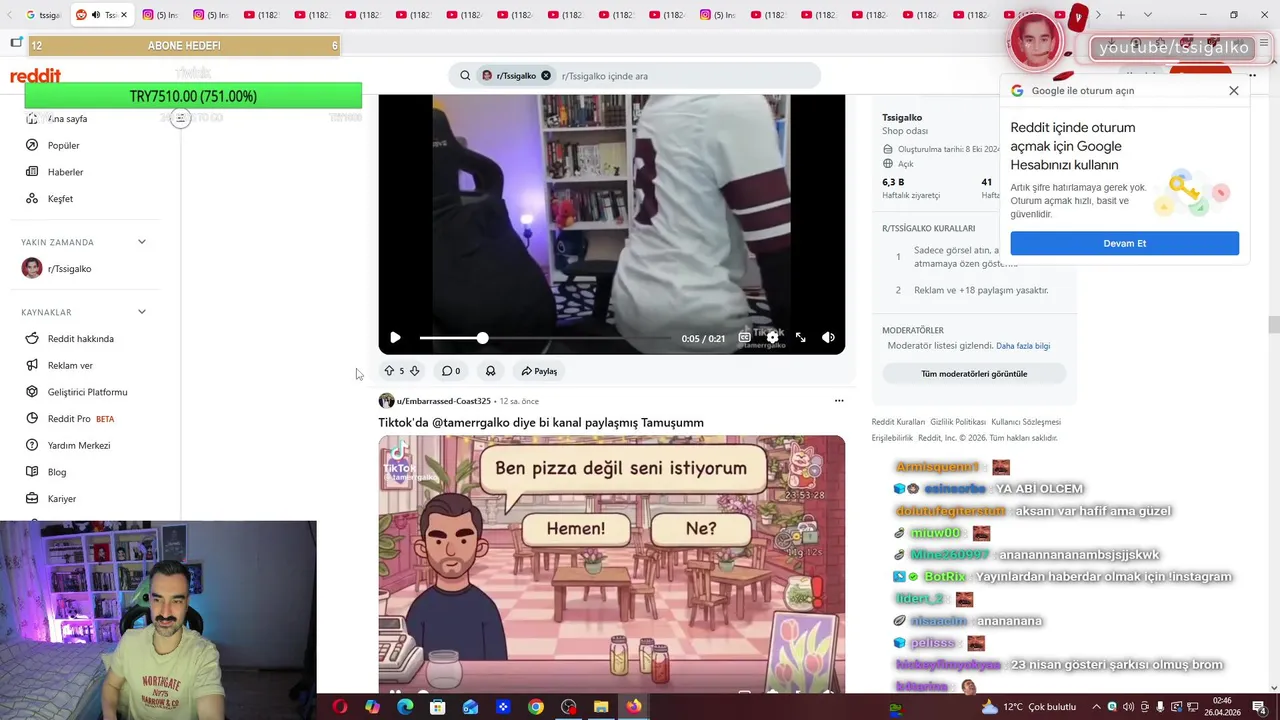Open r/Tssigalko from recent list

[69, 269]
